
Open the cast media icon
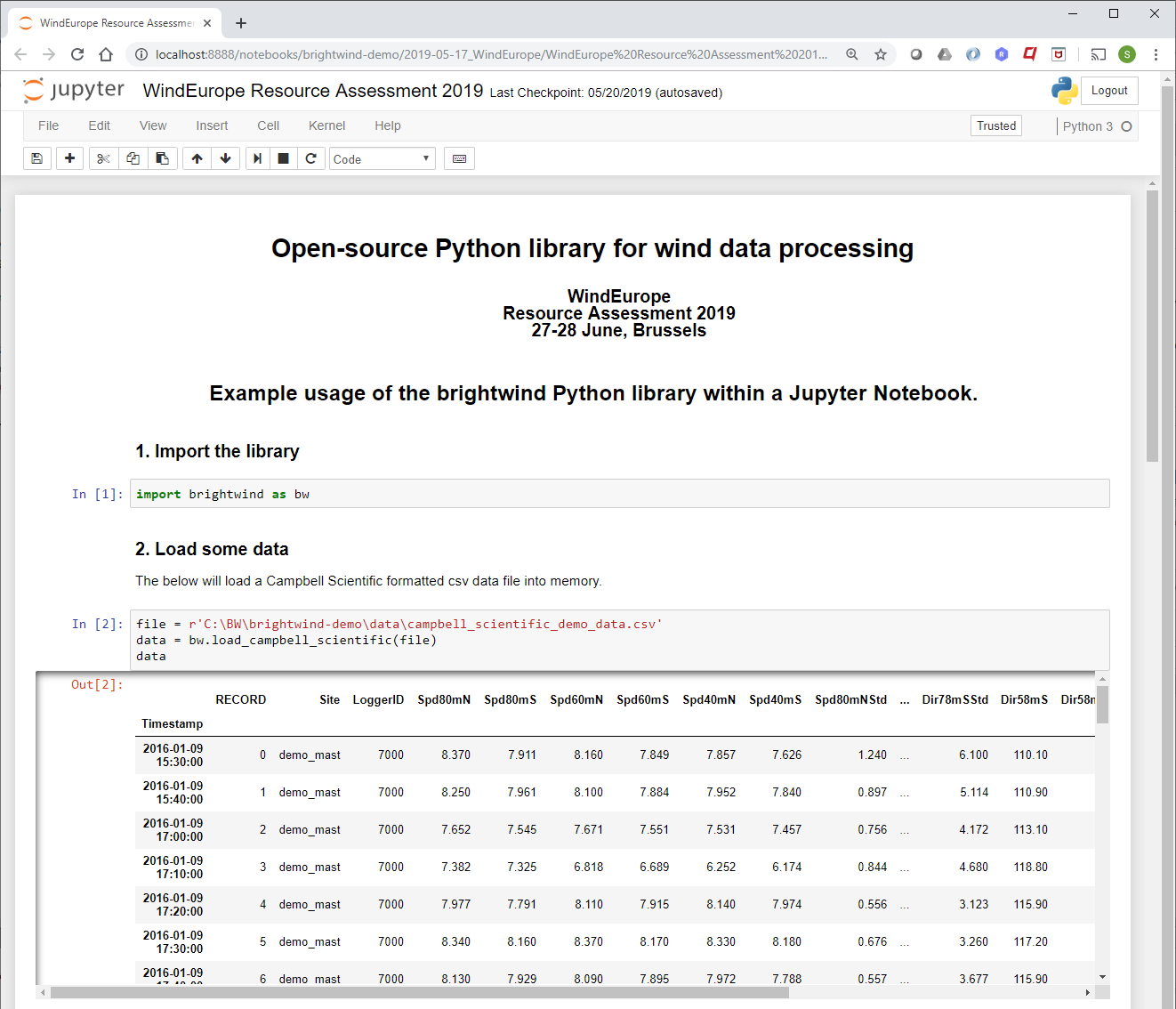(x=1099, y=54)
